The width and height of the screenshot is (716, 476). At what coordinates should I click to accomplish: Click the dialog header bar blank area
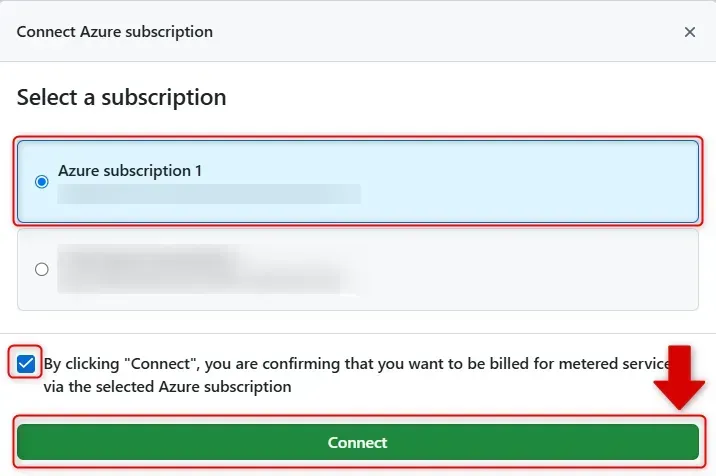(x=450, y=32)
